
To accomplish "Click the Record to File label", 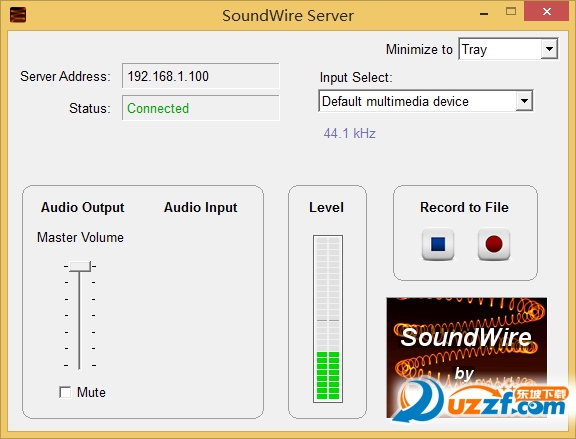I will (x=464, y=207).
